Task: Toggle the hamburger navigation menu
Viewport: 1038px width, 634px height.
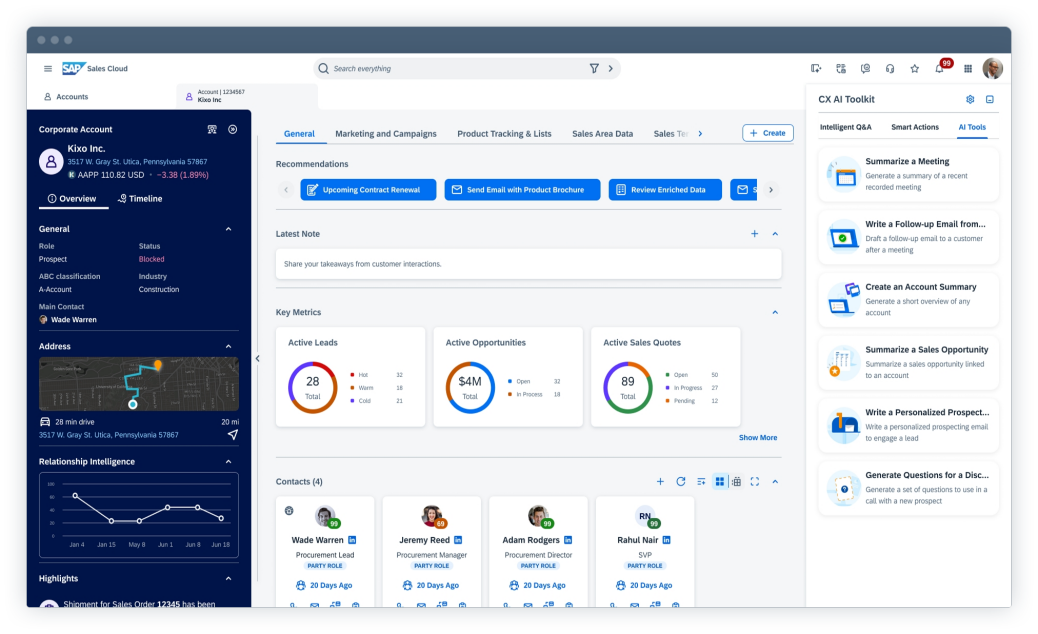Action: pos(47,69)
